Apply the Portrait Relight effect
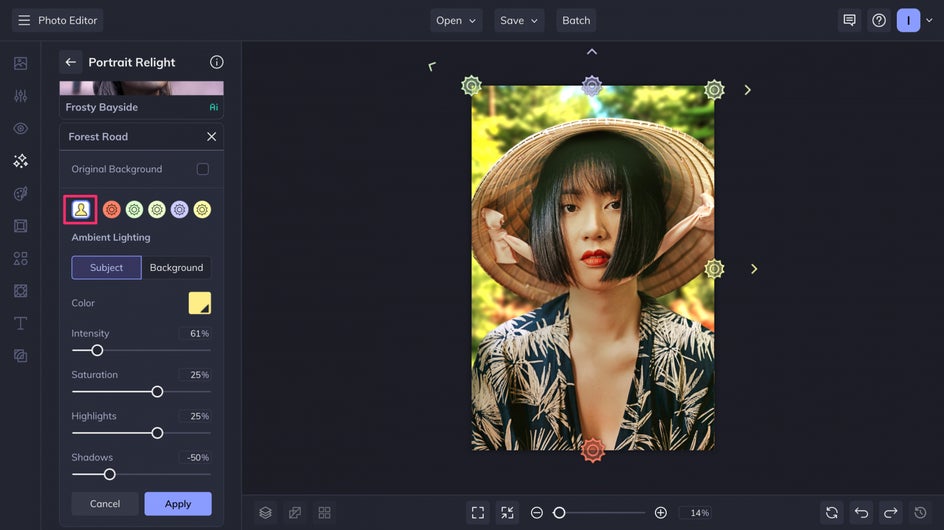Screen dimensions: 944x530 (x=178, y=504)
